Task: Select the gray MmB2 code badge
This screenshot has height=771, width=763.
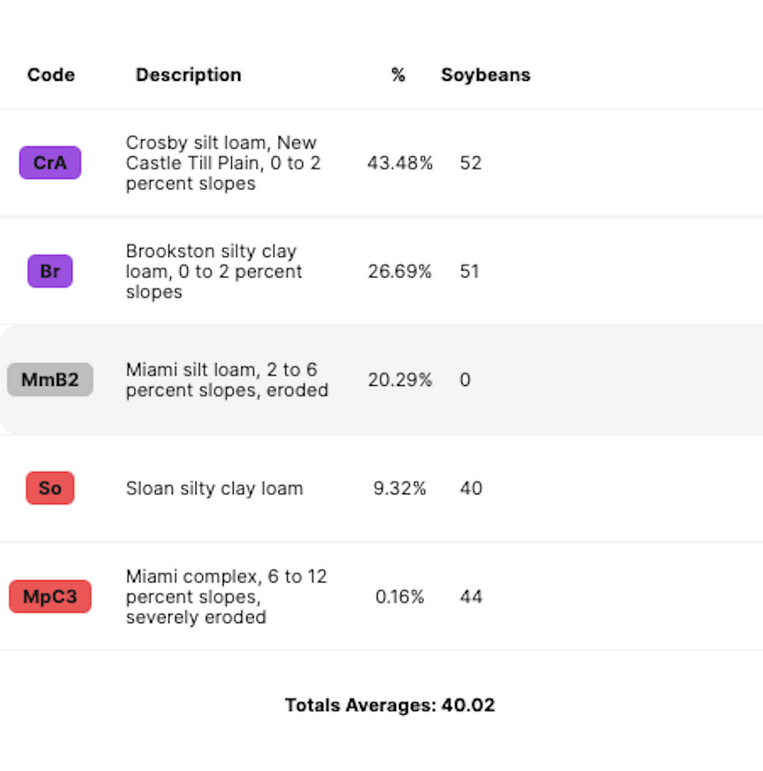Action: click(x=50, y=380)
